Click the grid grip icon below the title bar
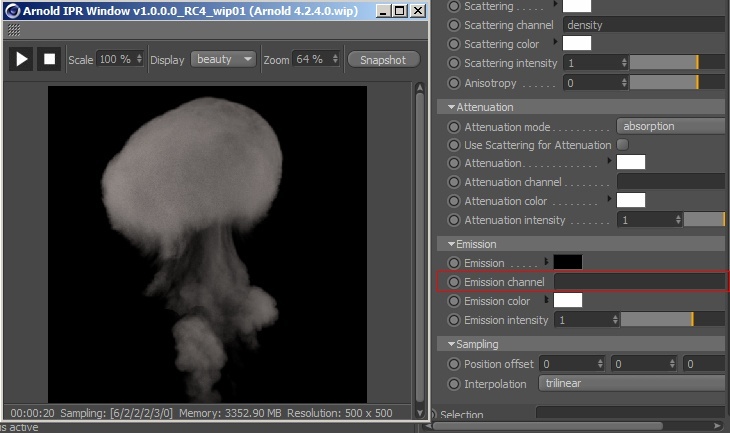730x433 pixels. coord(14,30)
